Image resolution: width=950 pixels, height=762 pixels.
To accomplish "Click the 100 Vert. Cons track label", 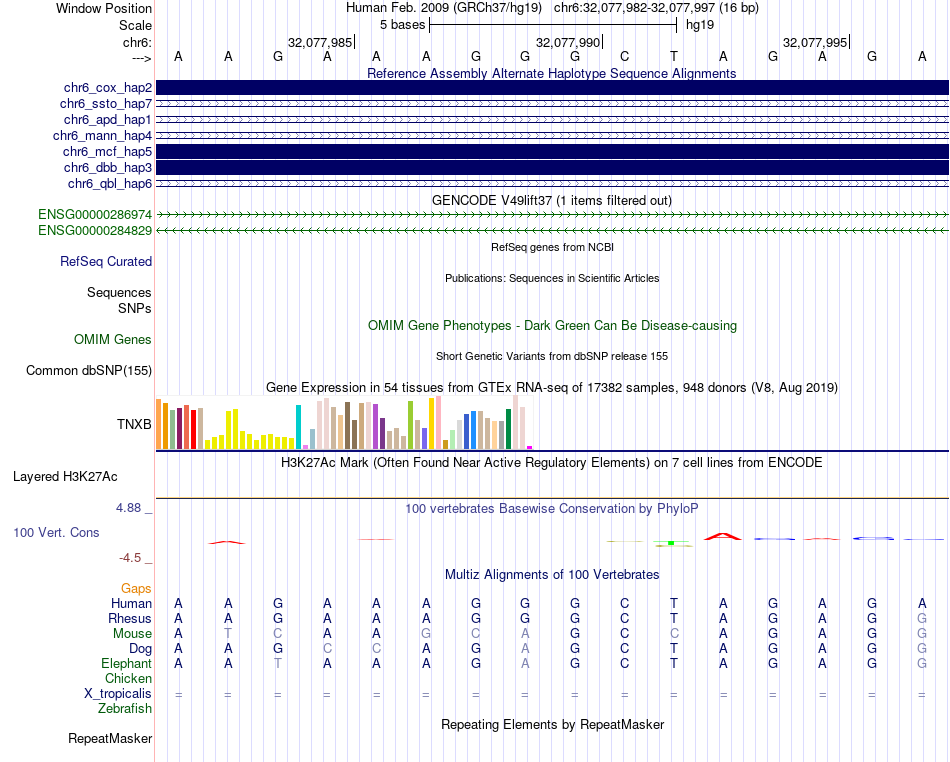I will [x=56, y=533].
